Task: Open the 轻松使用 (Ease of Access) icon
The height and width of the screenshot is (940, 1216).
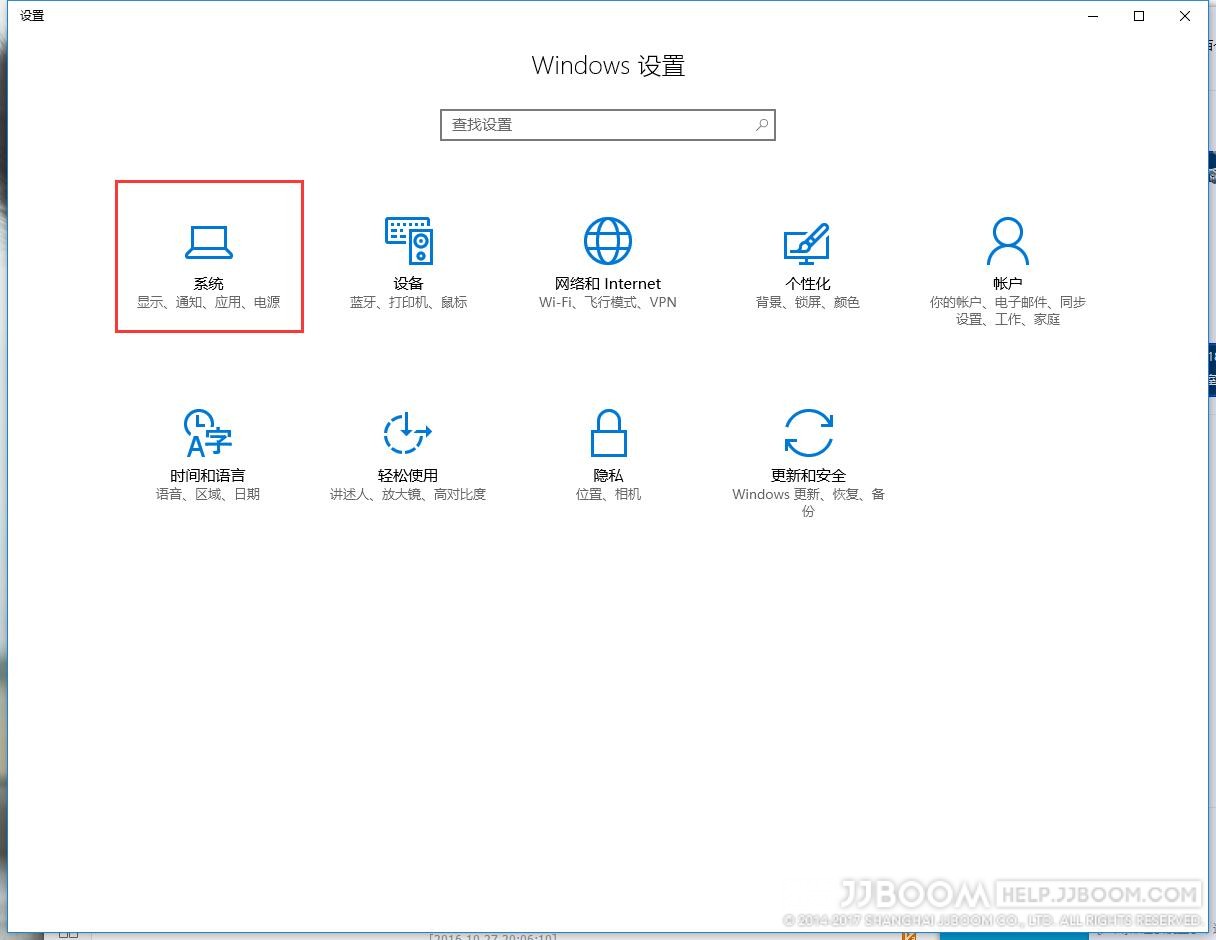Action: 408,432
